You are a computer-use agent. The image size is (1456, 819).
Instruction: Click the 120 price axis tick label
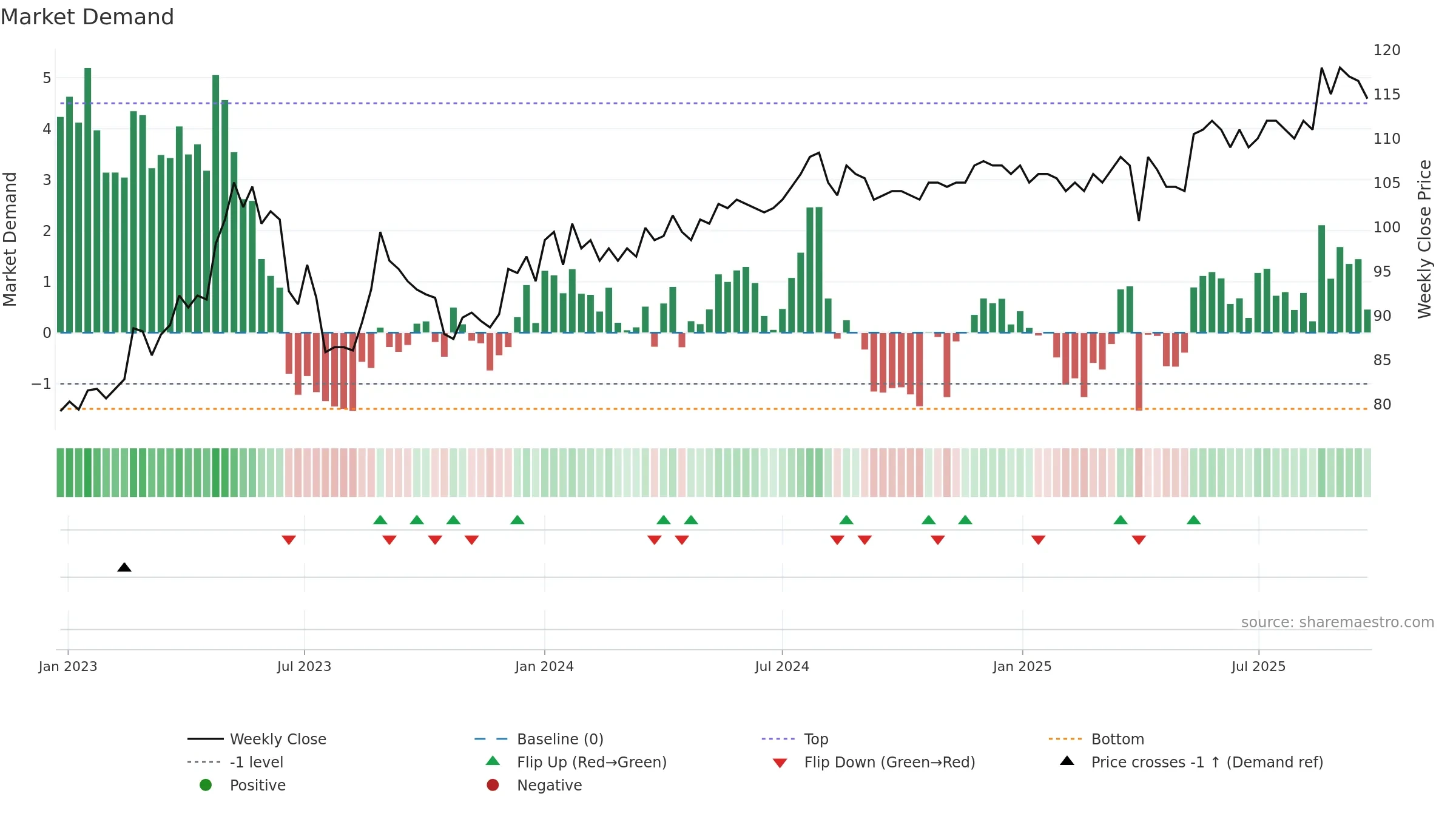1387,50
